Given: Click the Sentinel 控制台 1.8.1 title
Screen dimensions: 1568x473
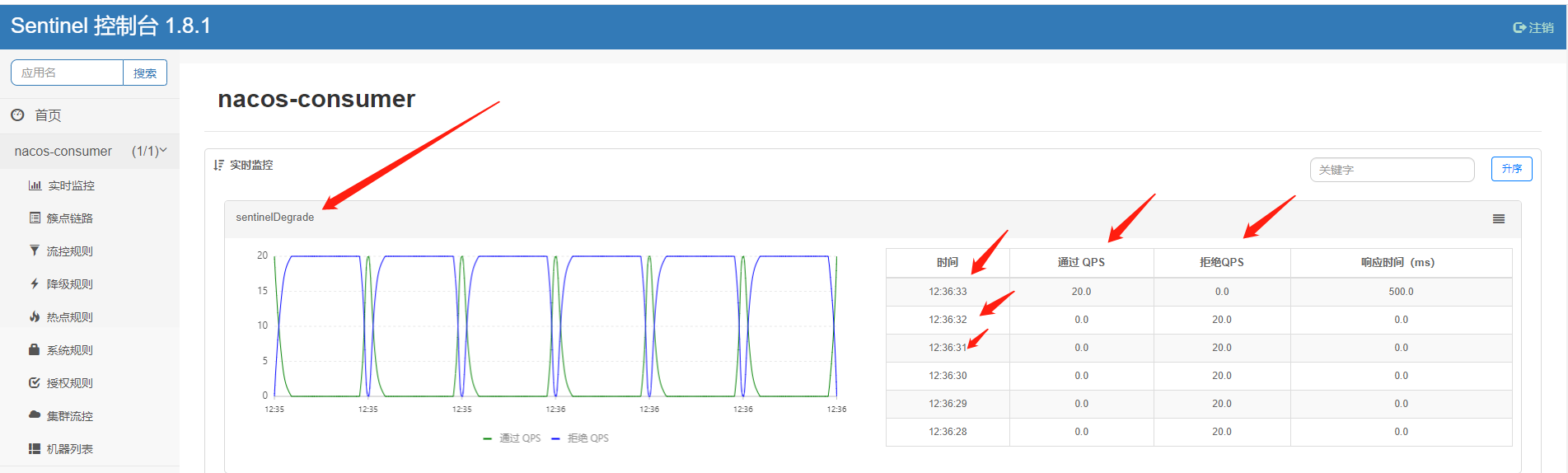Looking at the screenshot, I should tap(110, 26).
